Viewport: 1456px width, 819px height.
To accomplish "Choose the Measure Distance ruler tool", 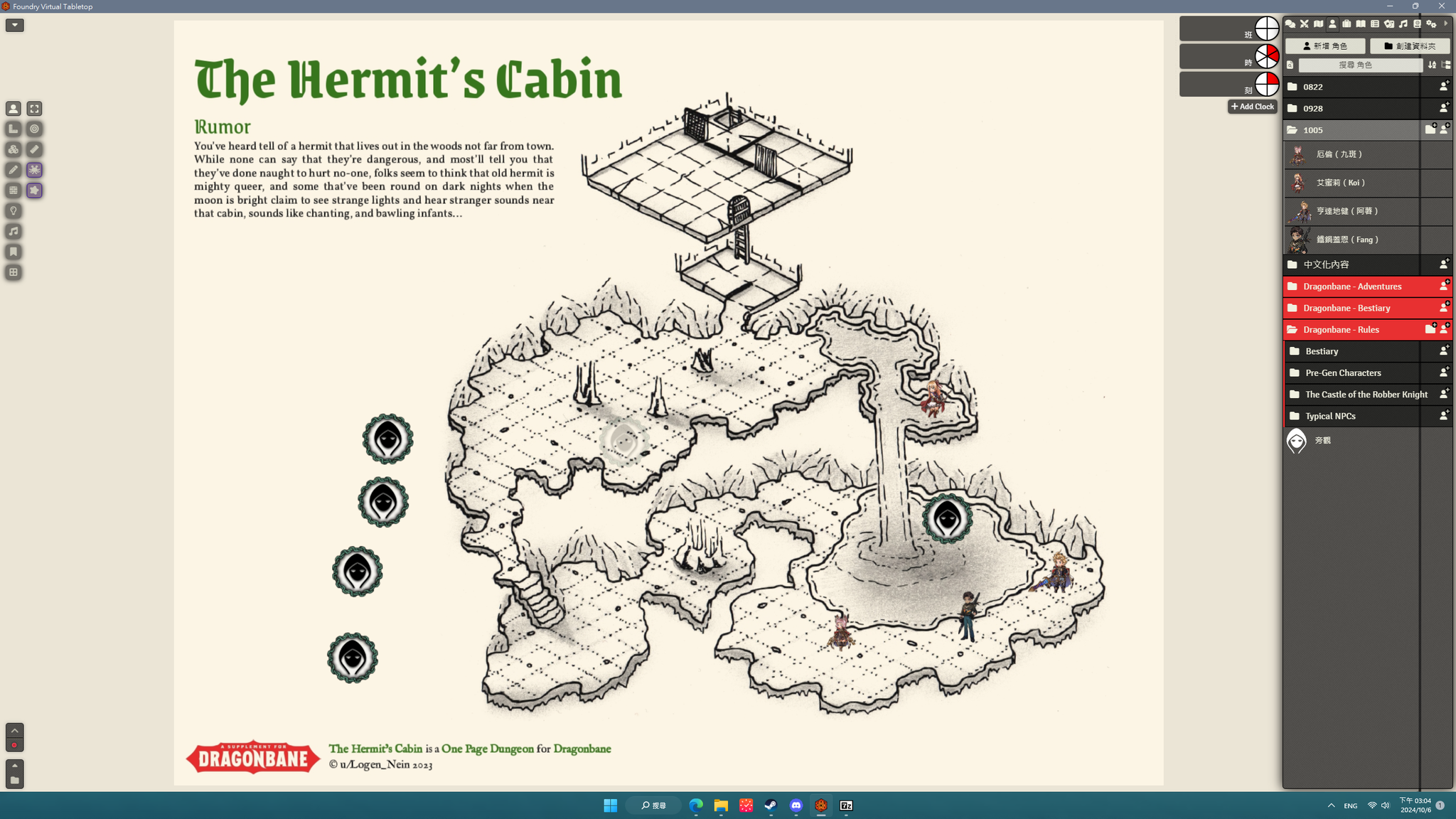I will coord(34,149).
